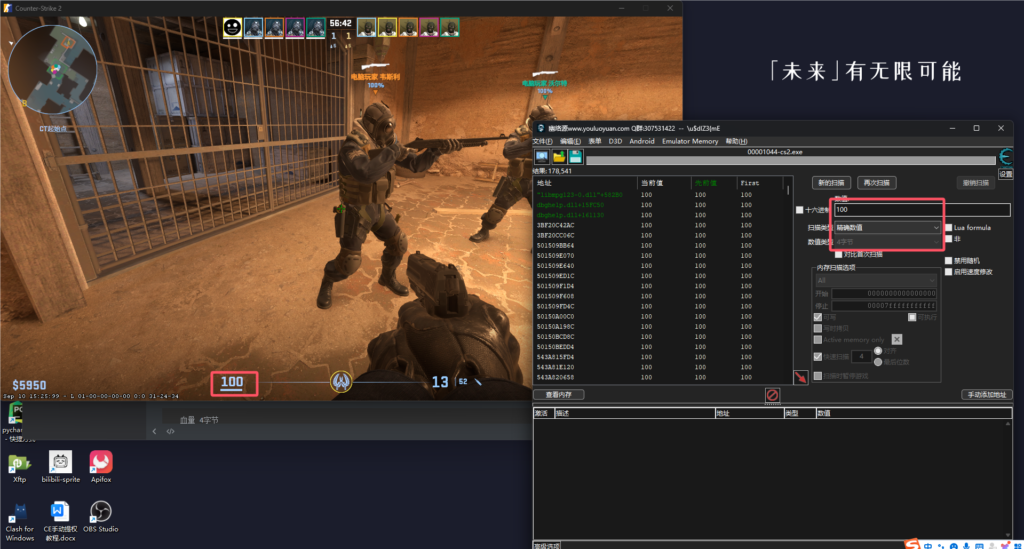Open the D3D menu

tap(616, 141)
